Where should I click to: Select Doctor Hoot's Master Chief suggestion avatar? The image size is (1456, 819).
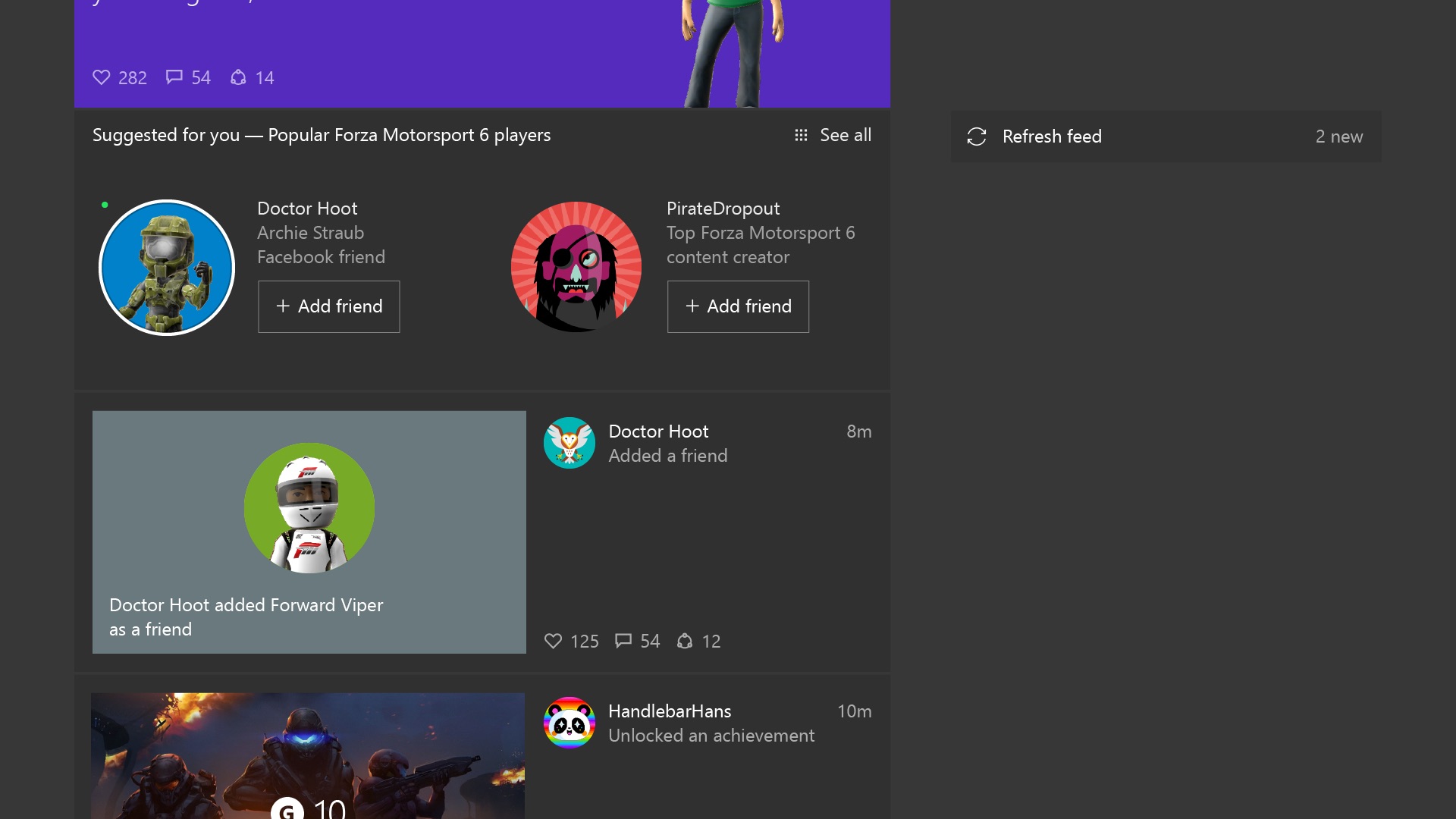click(166, 267)
